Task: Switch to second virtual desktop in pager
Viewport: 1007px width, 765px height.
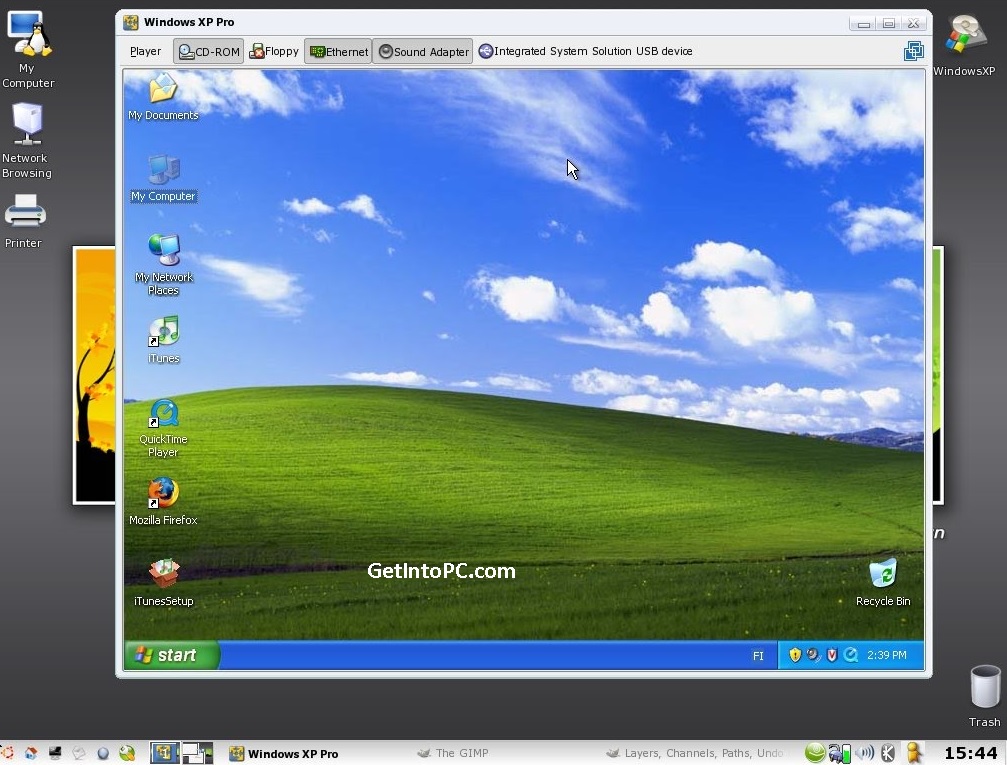Action: [x=197, y=753]
